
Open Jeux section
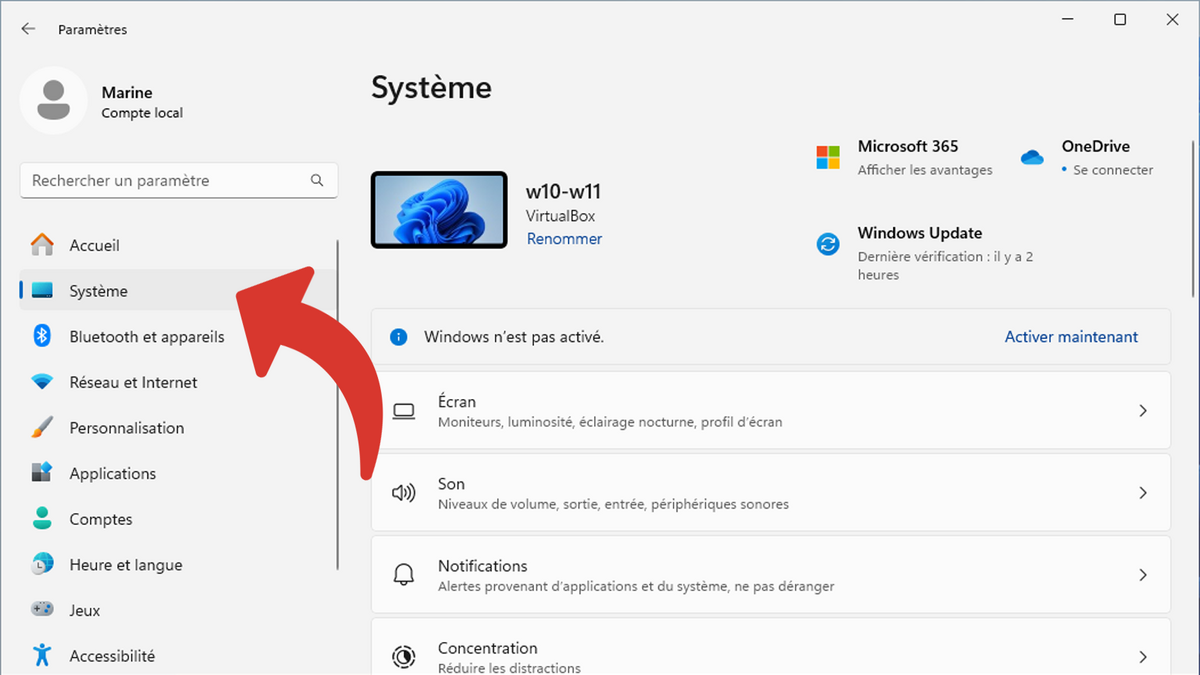tap(178, 610)
